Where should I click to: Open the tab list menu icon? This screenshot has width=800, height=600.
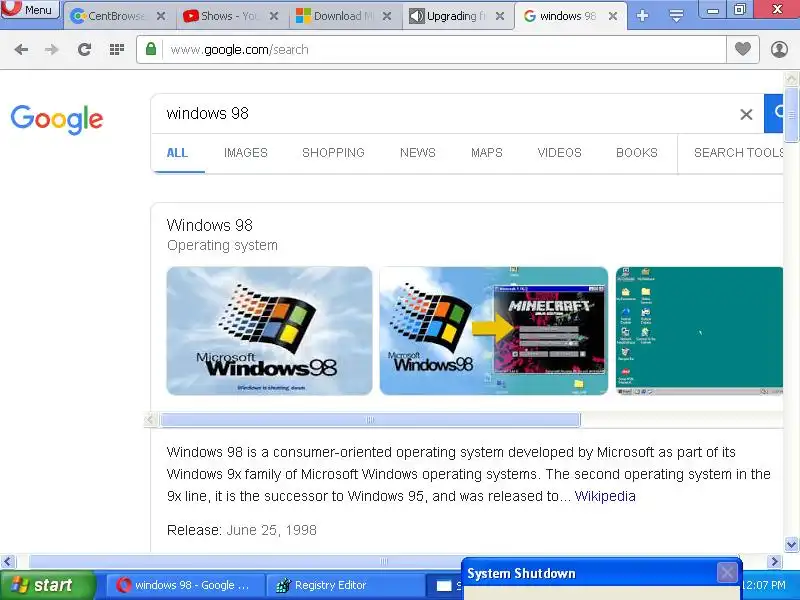tap(677, 16)
